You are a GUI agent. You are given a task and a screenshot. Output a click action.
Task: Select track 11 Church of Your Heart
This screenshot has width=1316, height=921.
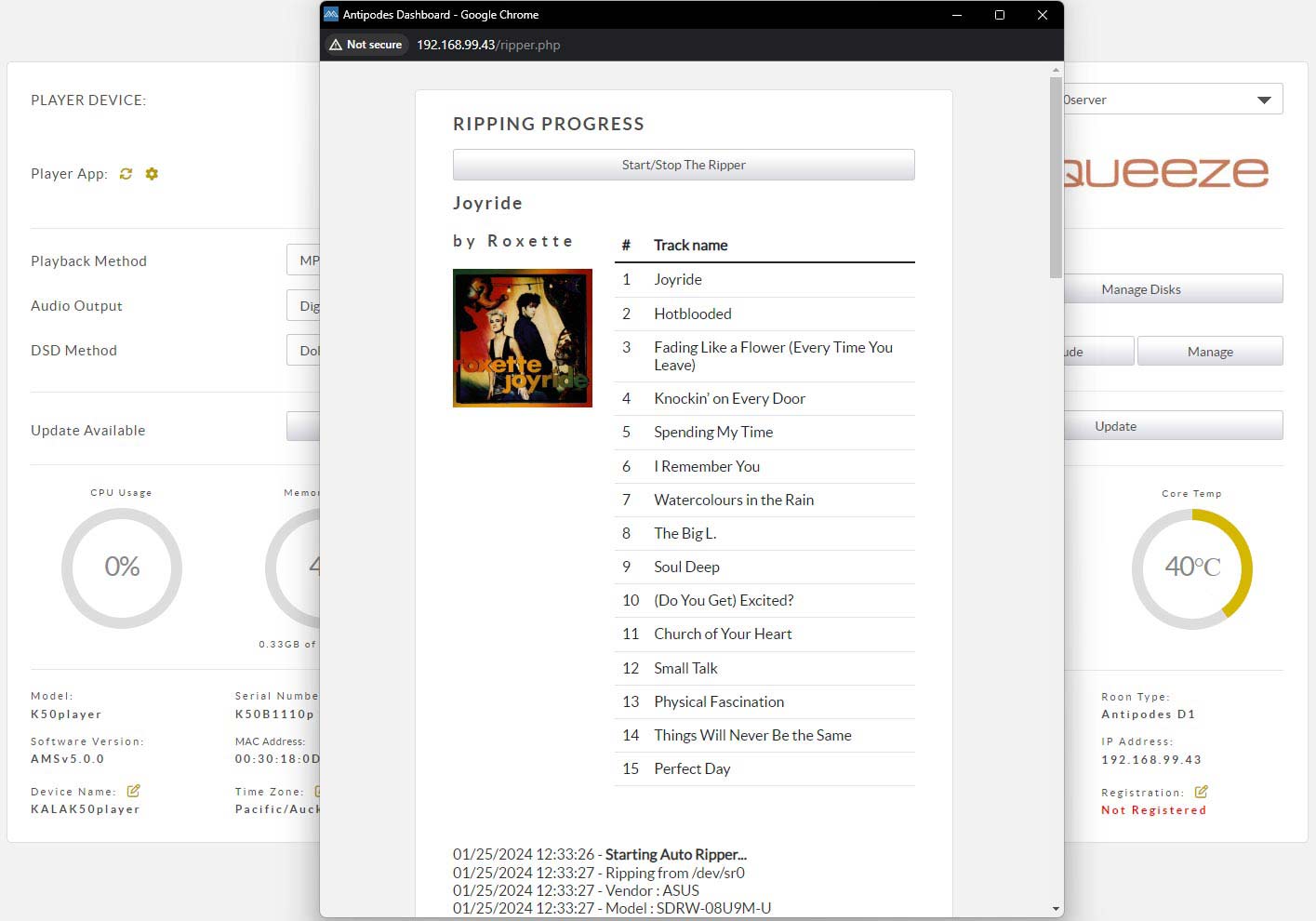coord(764,634)
